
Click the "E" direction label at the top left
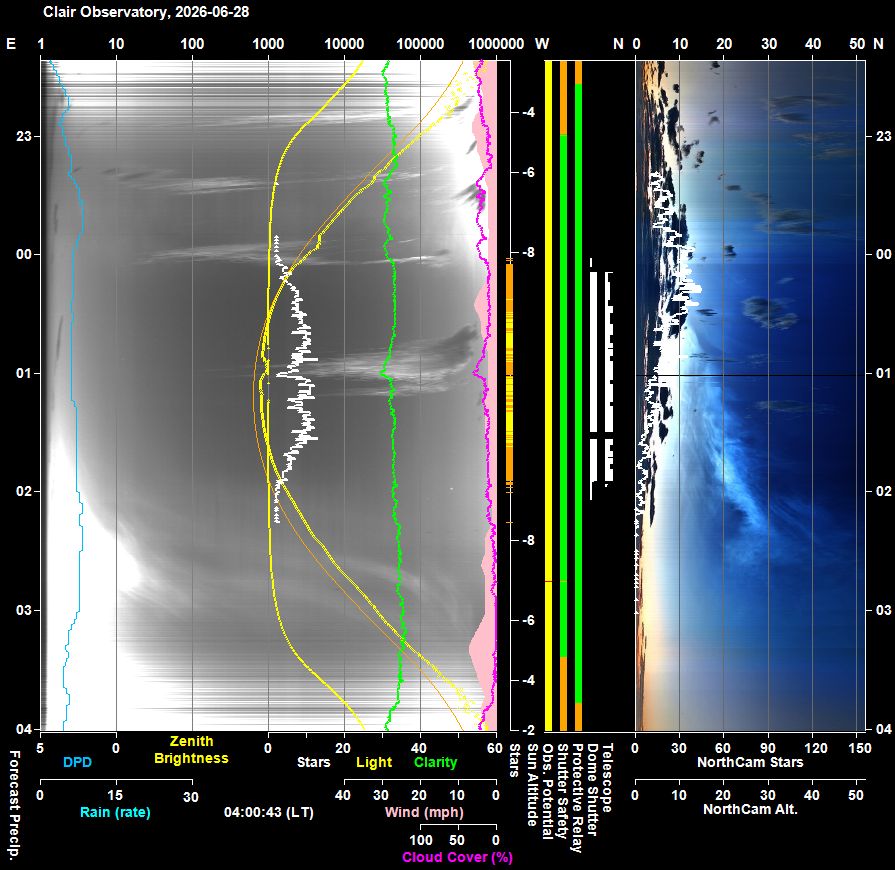[11, 43]
